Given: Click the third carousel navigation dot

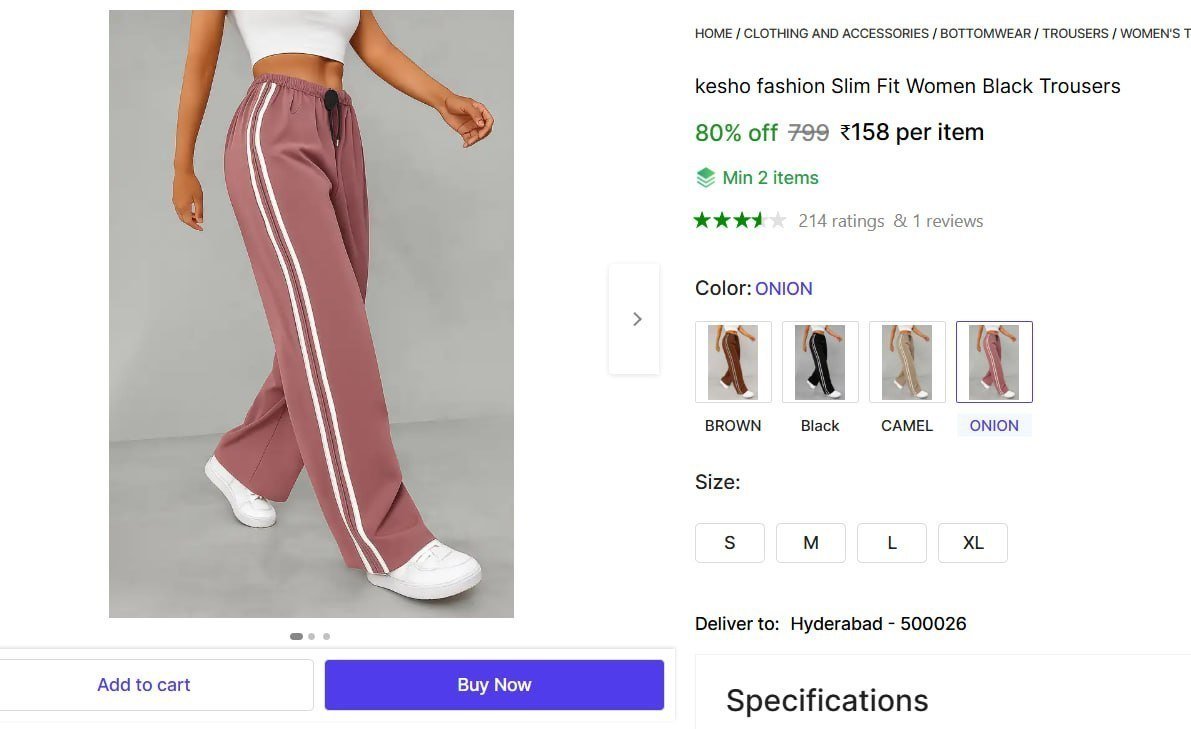Looking at the screenshot, I should tap(325, 636).
